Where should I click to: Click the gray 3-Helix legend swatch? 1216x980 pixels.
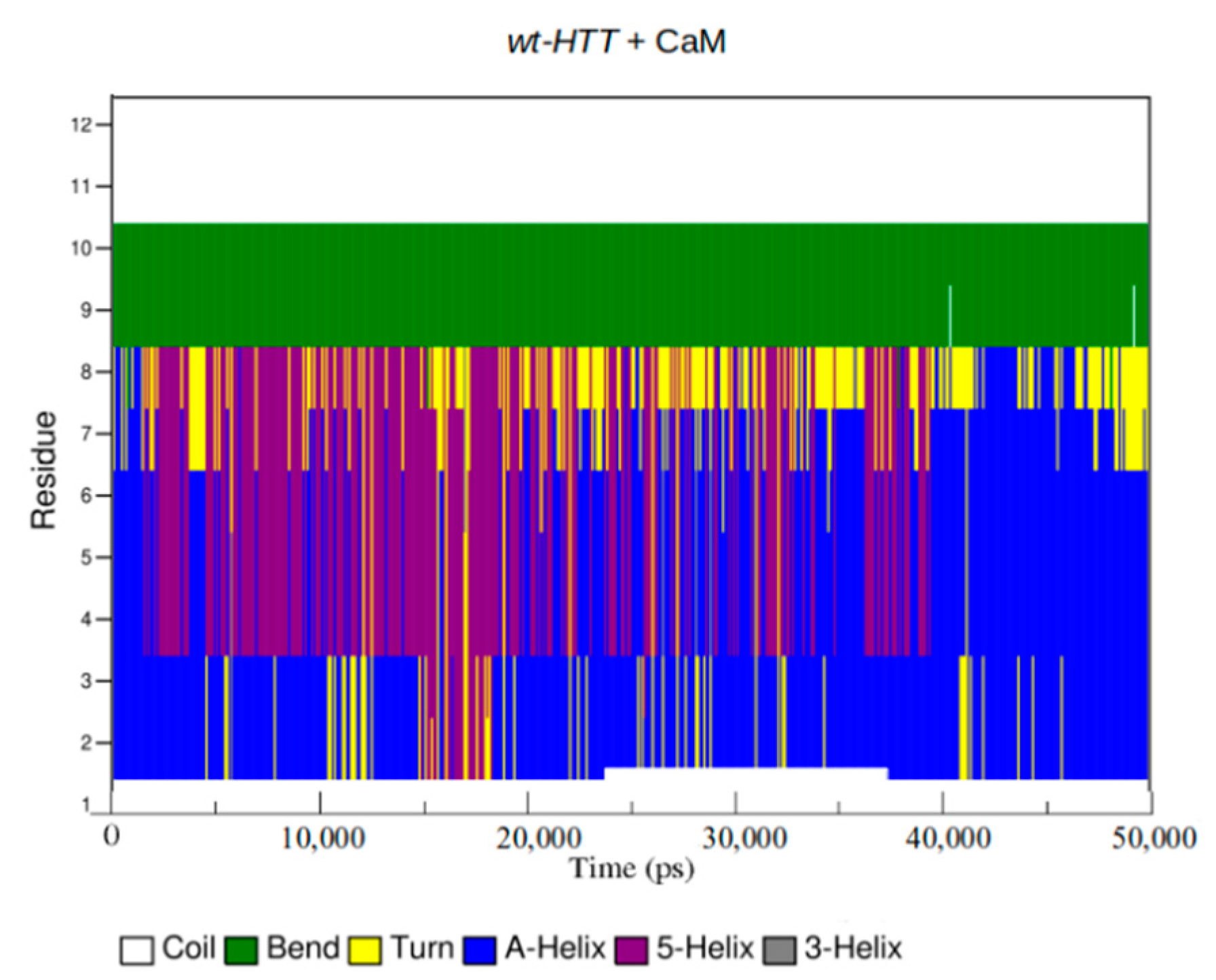tap(780, 950)
